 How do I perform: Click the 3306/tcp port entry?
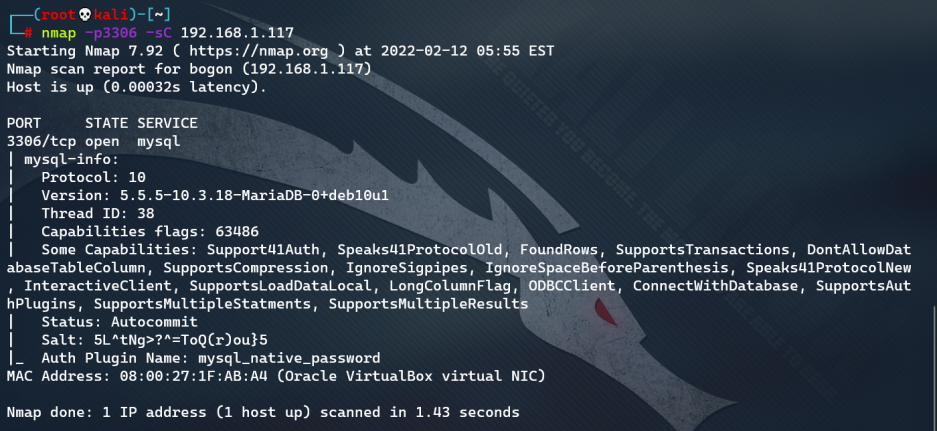click(41, 142)
